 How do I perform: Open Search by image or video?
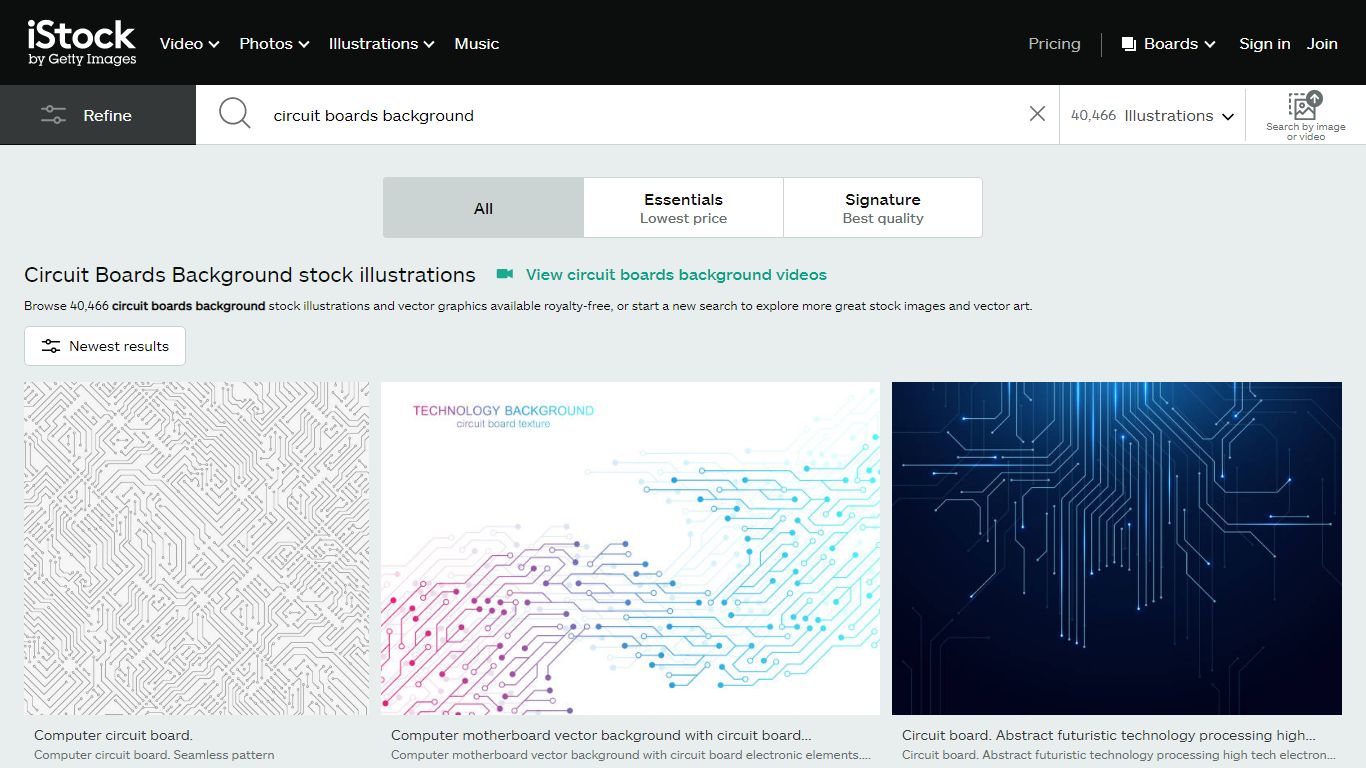click(x=1305, y=115)
